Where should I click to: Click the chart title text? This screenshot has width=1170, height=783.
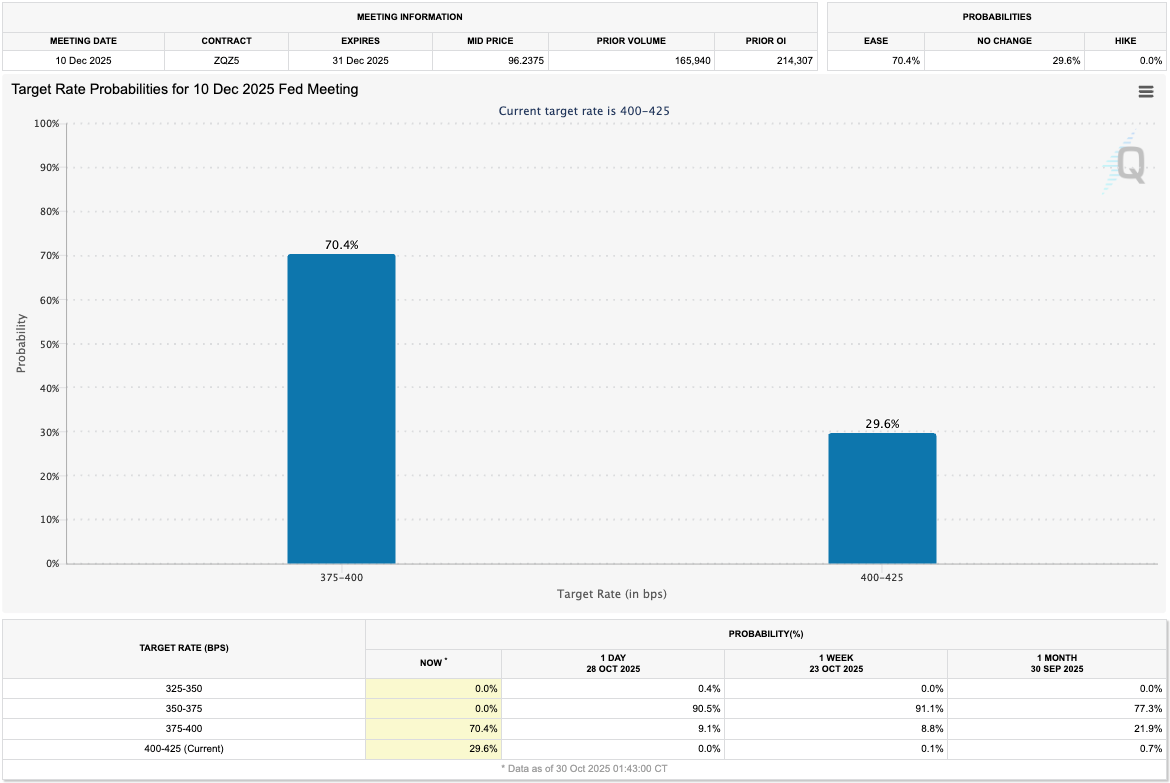tap(180, 90)
